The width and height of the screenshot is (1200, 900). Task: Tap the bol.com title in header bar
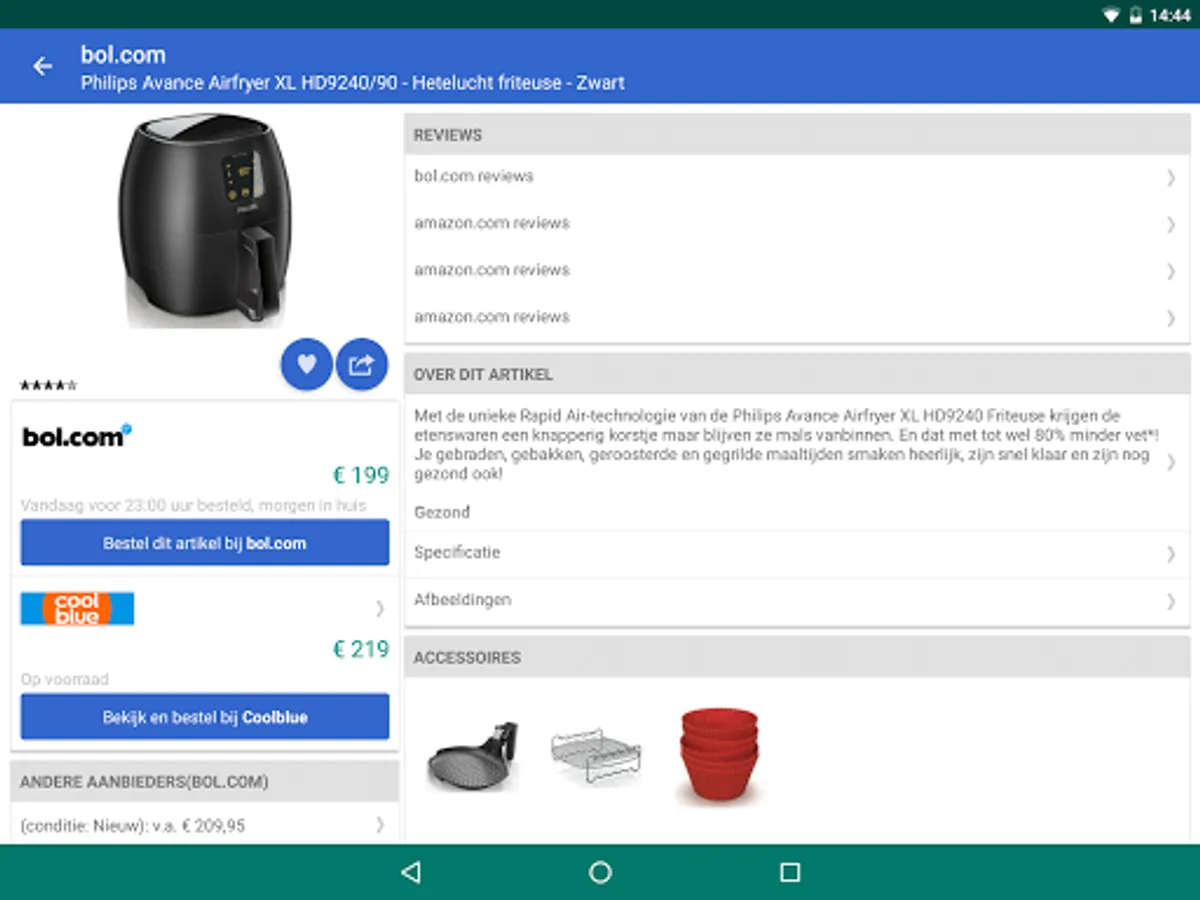(x=123, y=54)
